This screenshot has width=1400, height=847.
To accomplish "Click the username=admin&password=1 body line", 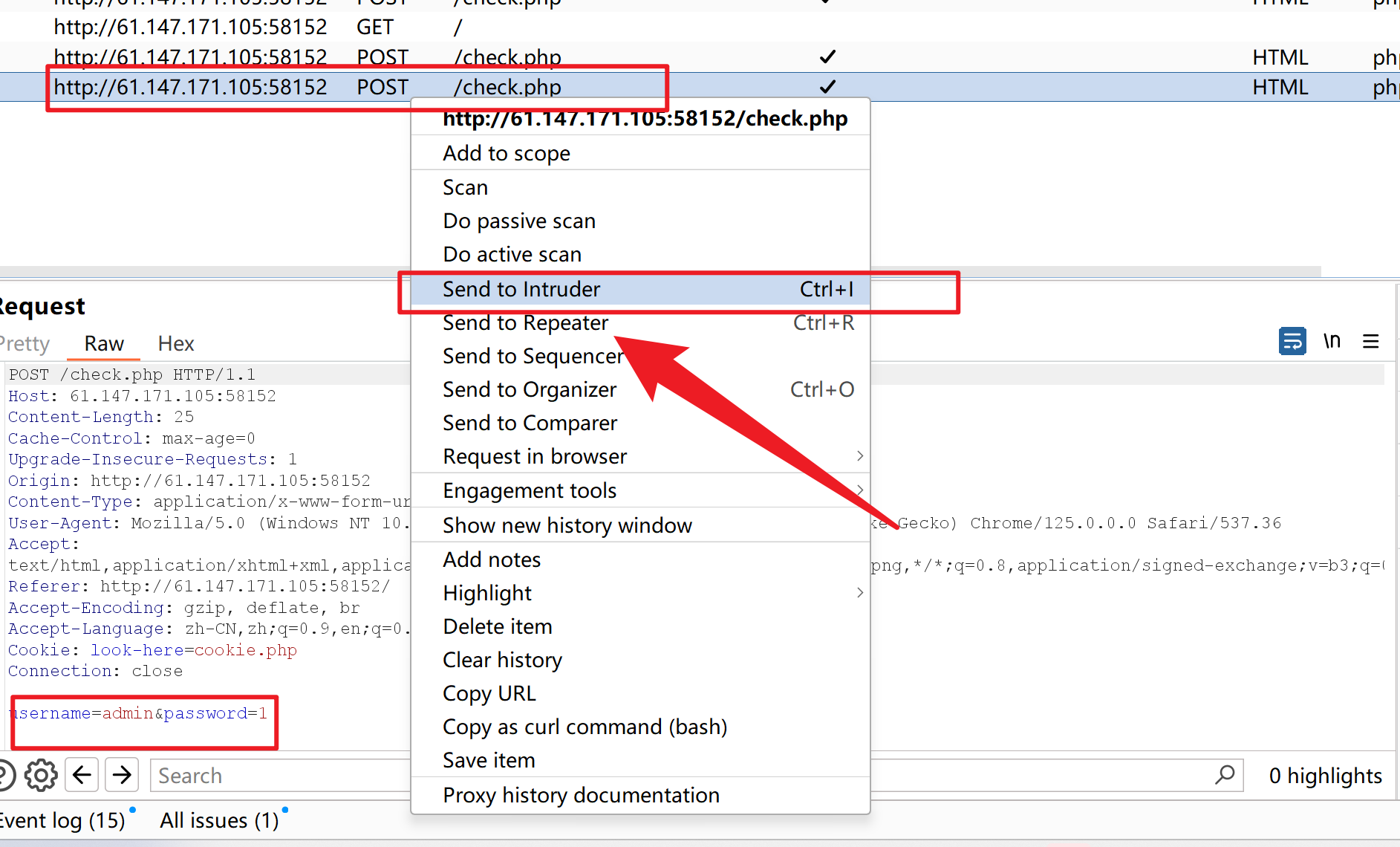I will [139, 713].
